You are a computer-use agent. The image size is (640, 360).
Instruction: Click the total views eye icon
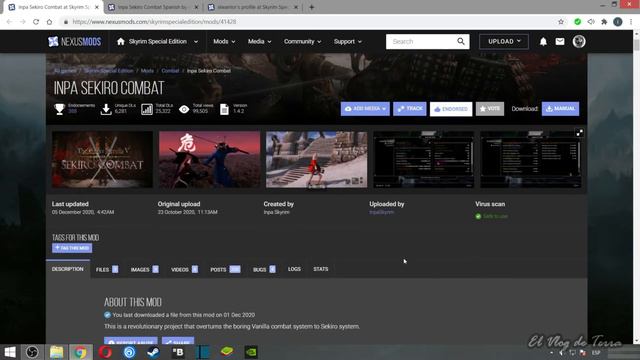tap(184, 109)
